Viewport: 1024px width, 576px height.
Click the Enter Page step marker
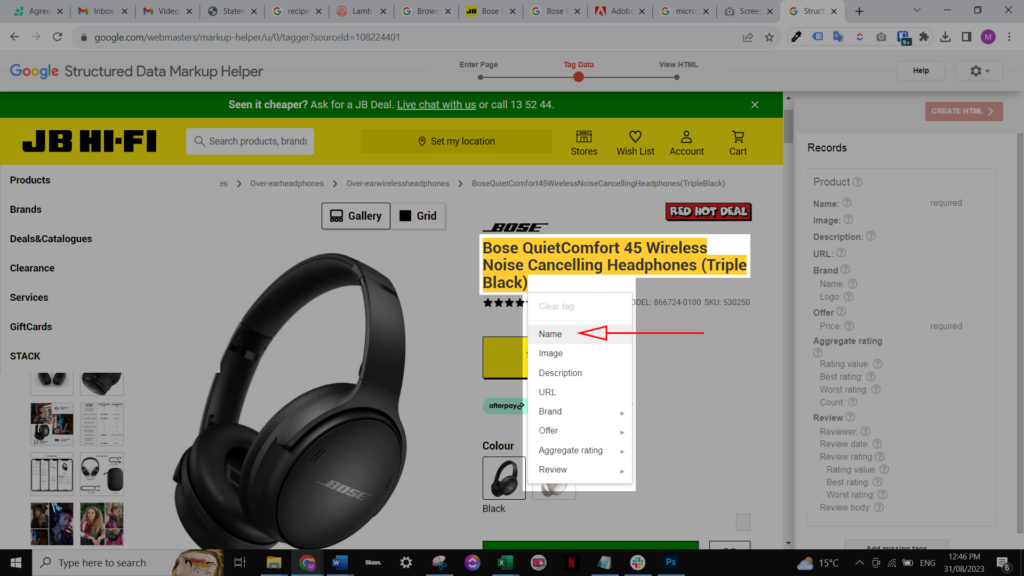pyautogui.click(x=480, y=77)
